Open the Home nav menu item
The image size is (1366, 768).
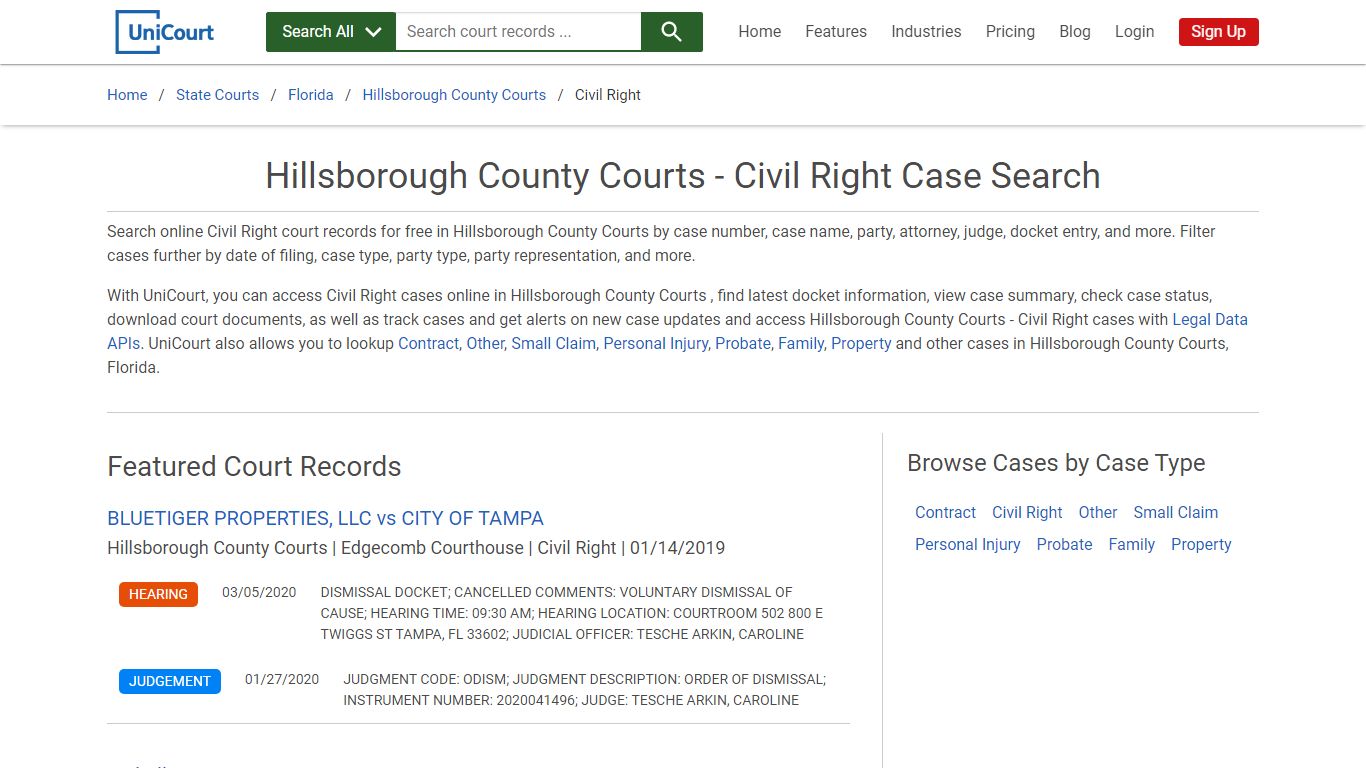coord(760,32)
